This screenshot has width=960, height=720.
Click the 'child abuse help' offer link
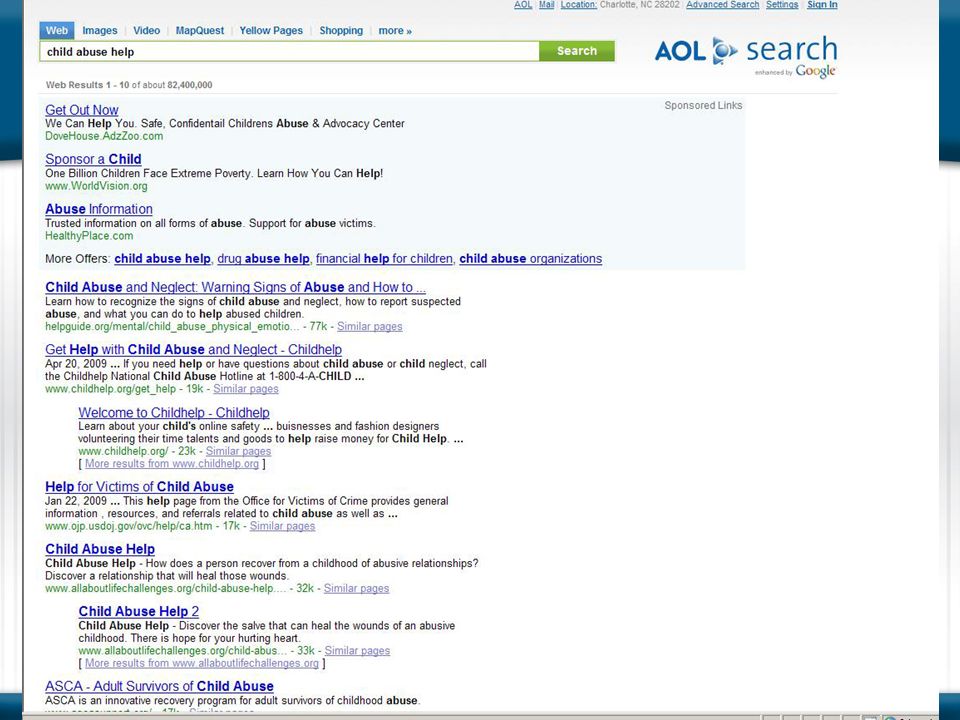(162, 258)
